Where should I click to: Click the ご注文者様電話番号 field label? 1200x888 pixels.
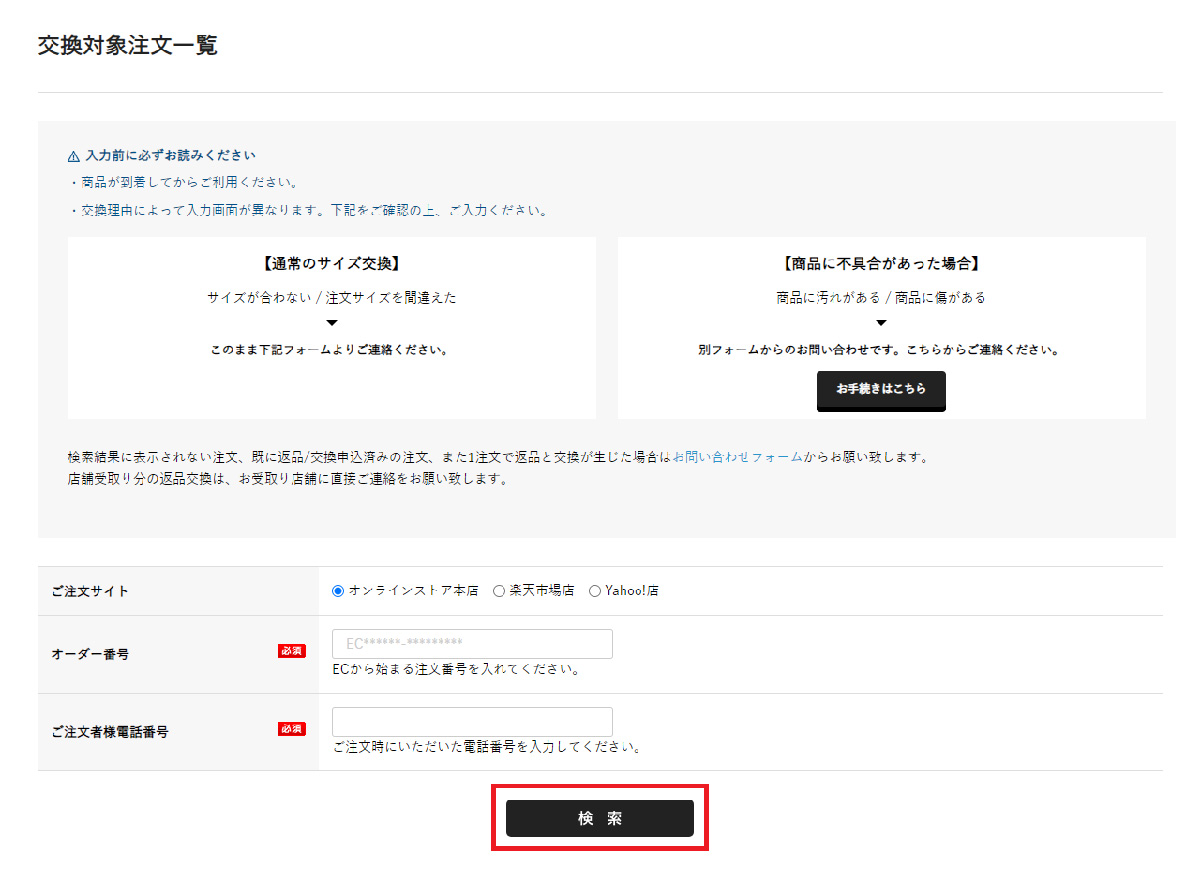110,732
